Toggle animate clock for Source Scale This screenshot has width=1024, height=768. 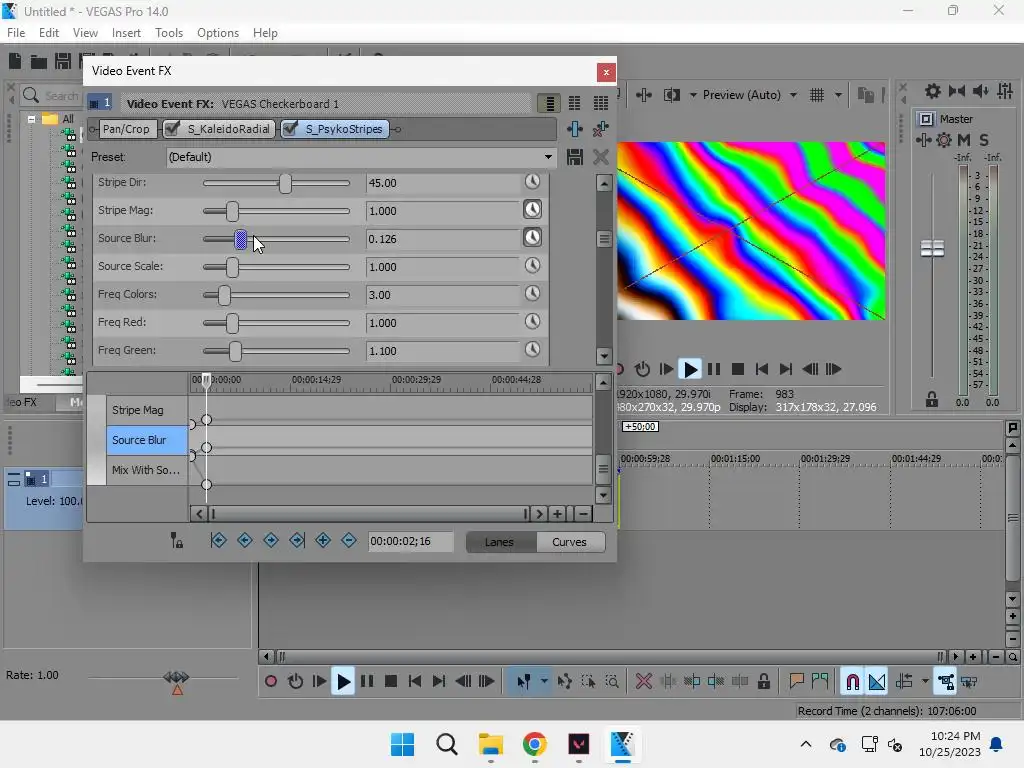(533, 266)
